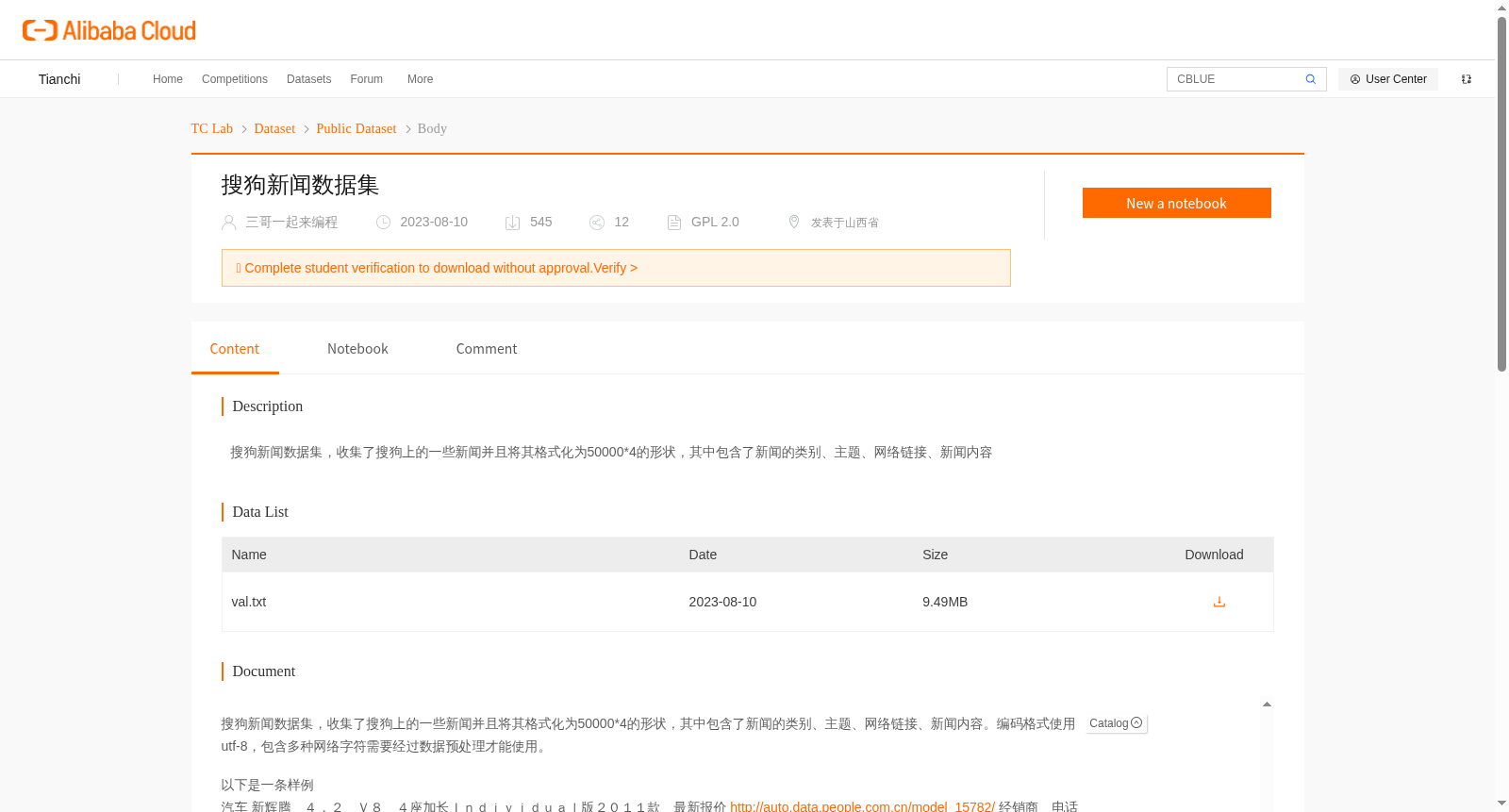Open the Datasets menu item
Image resolution: width=1509 pixels, height=812 pixels.
[308, 79]
